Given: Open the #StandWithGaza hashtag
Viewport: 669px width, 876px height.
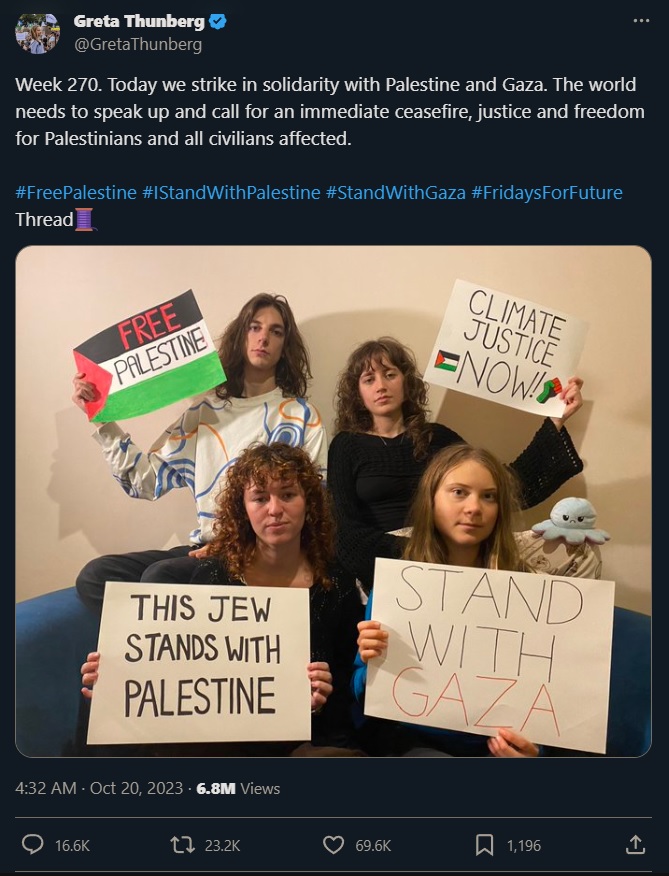Looking at the screenshot, I should pyautogui.click(x=396, y=193).
